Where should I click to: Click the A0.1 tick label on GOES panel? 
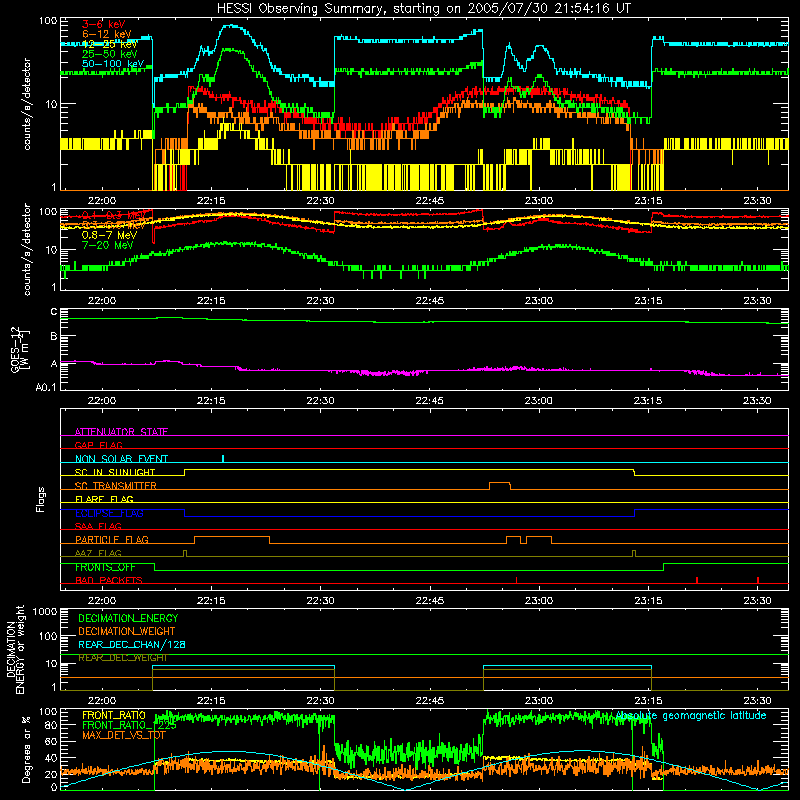tap(46, 388)
